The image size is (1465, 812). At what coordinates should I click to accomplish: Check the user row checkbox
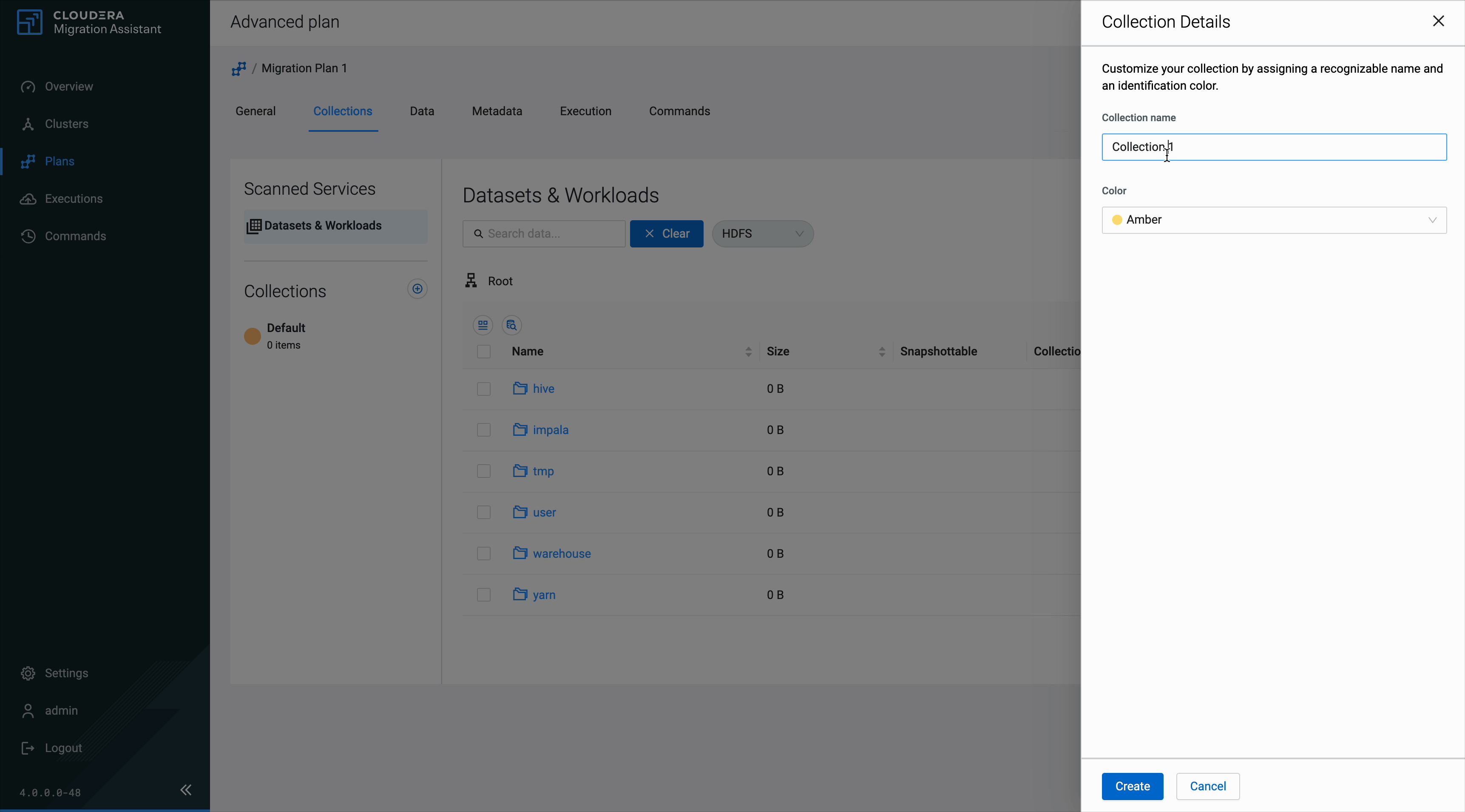coord(484,512)
